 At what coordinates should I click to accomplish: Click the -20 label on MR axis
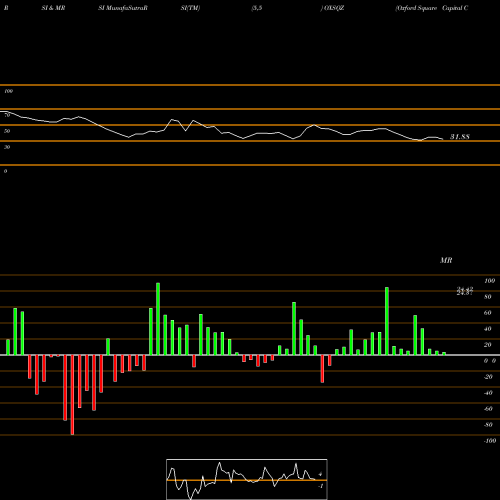[488, 377]
